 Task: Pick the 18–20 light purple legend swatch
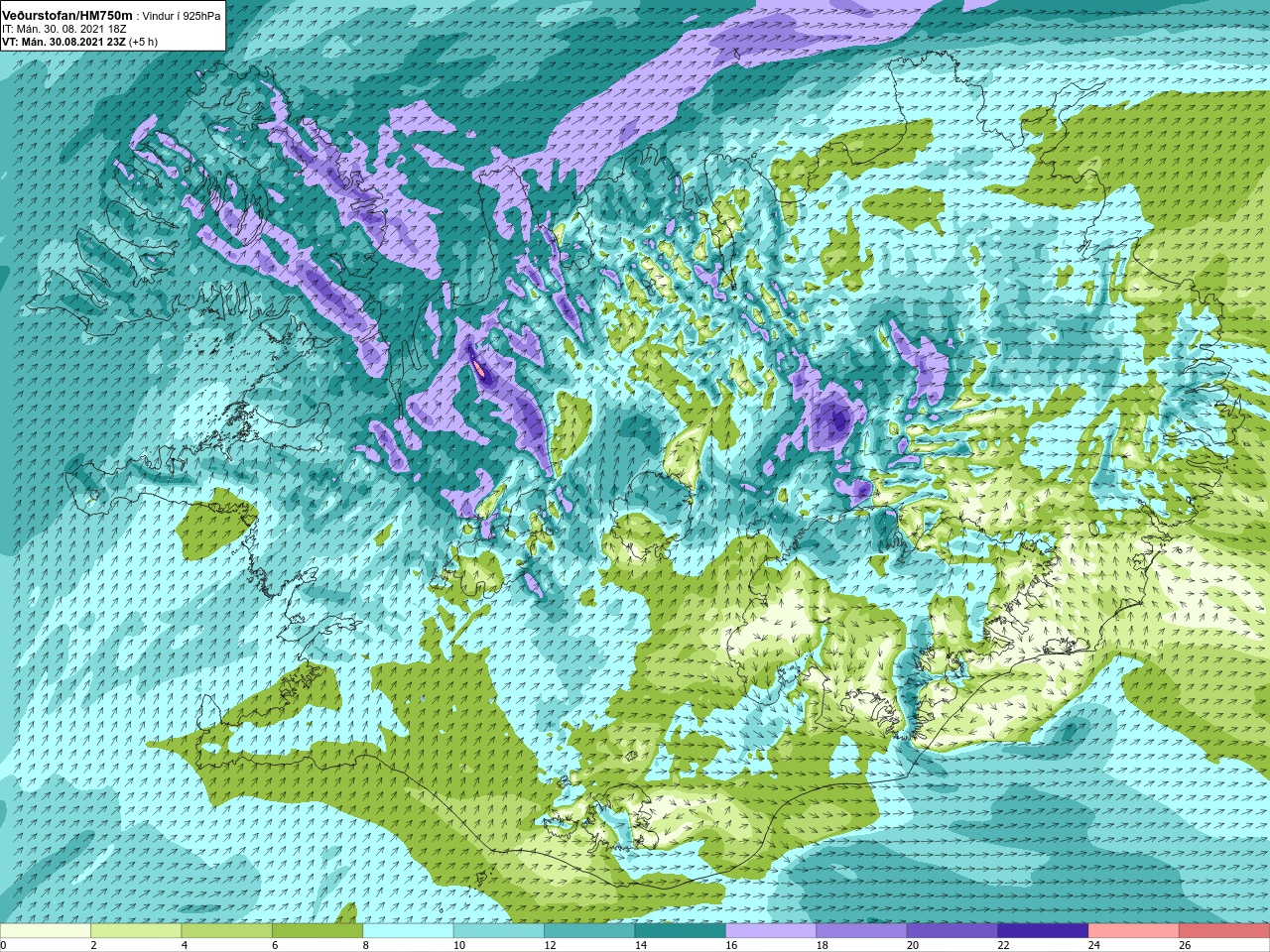pos(862,931)
